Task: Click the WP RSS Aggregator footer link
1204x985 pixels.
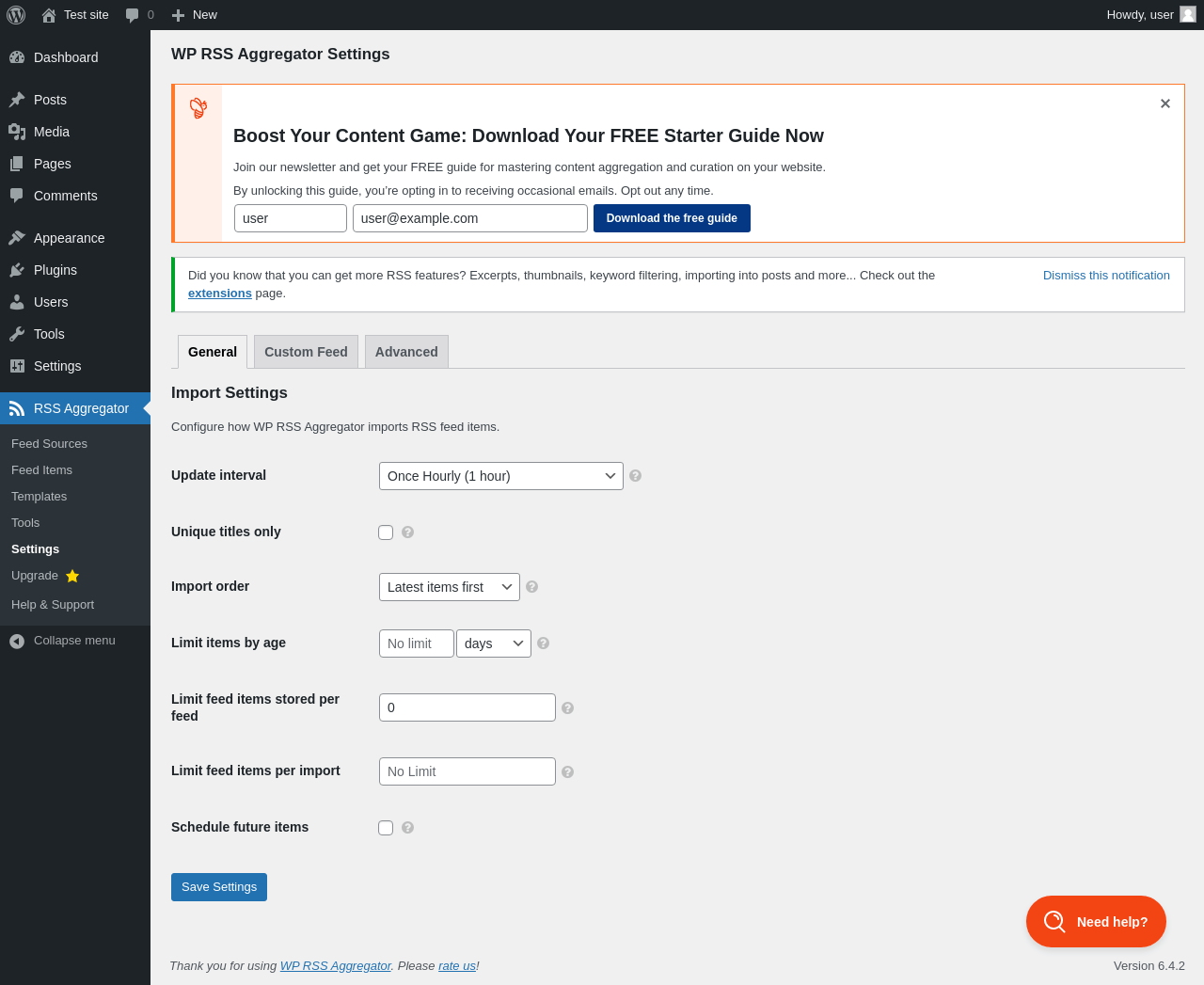Action: tap(336, 966)
